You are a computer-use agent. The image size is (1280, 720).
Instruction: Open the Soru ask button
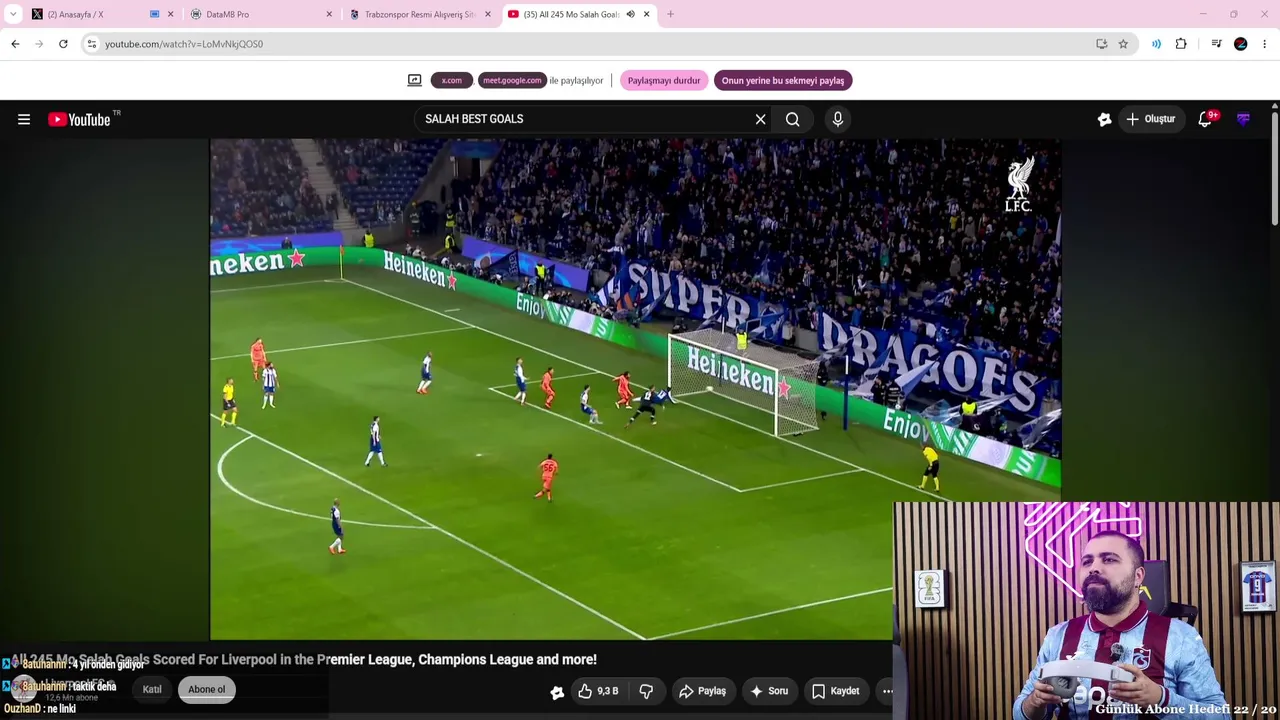769,691
